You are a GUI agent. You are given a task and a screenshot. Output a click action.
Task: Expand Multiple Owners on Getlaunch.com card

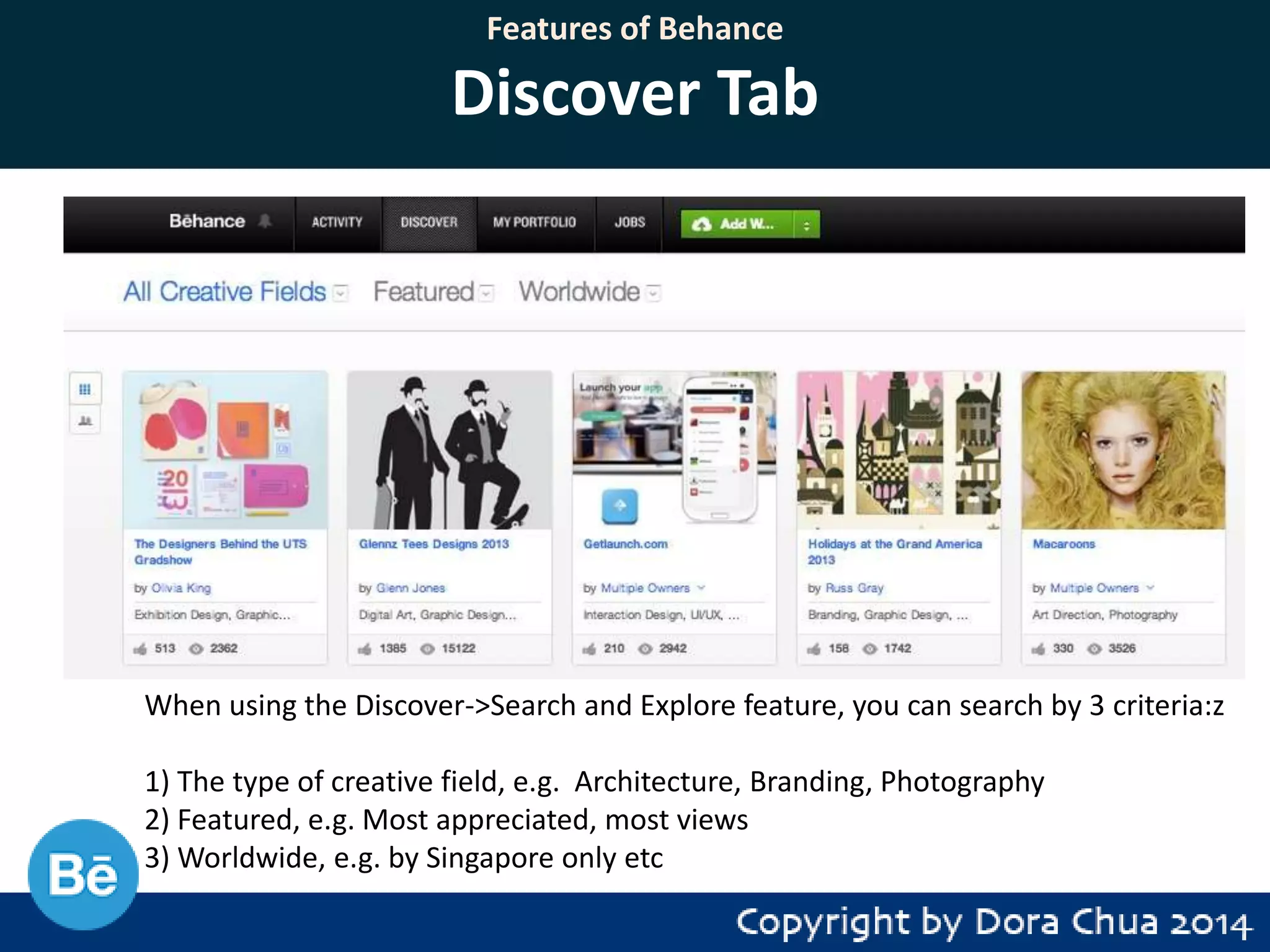701,588
